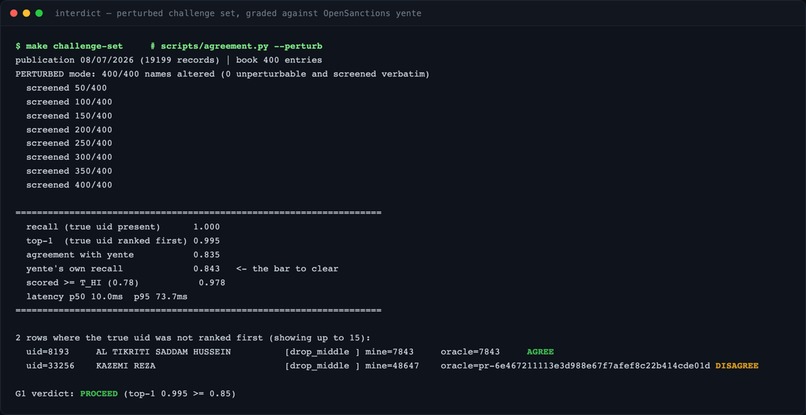The height and width of the screenshot is (415, 806).
Task: Click the line 'PERTURBED mode: 400/400 names altered'
Action: click(x=115, y=74)
